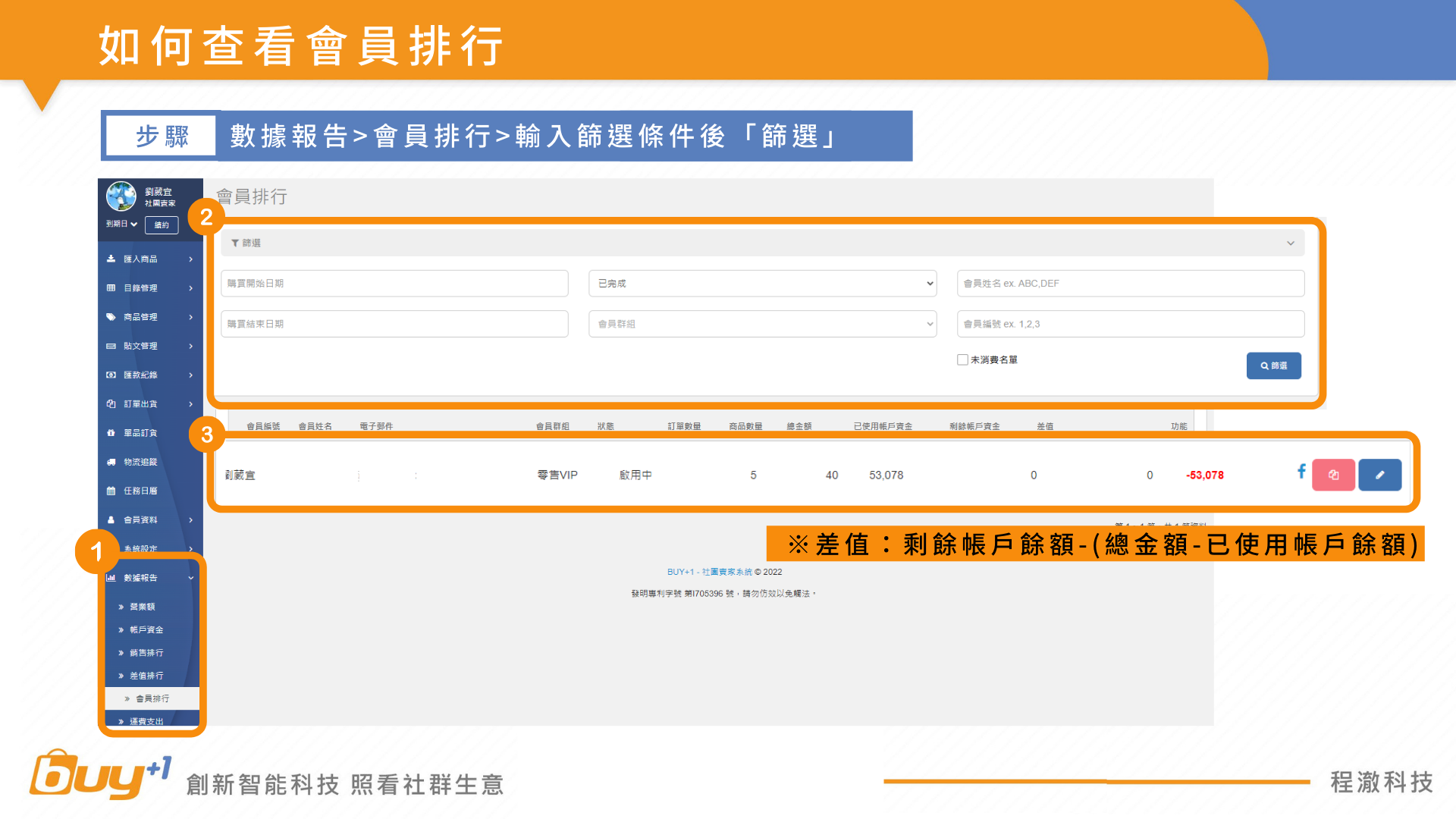The height and width of the screenshot is (819, 1456).
Task: Click the 續約 renew button
Action: [162, 225]
